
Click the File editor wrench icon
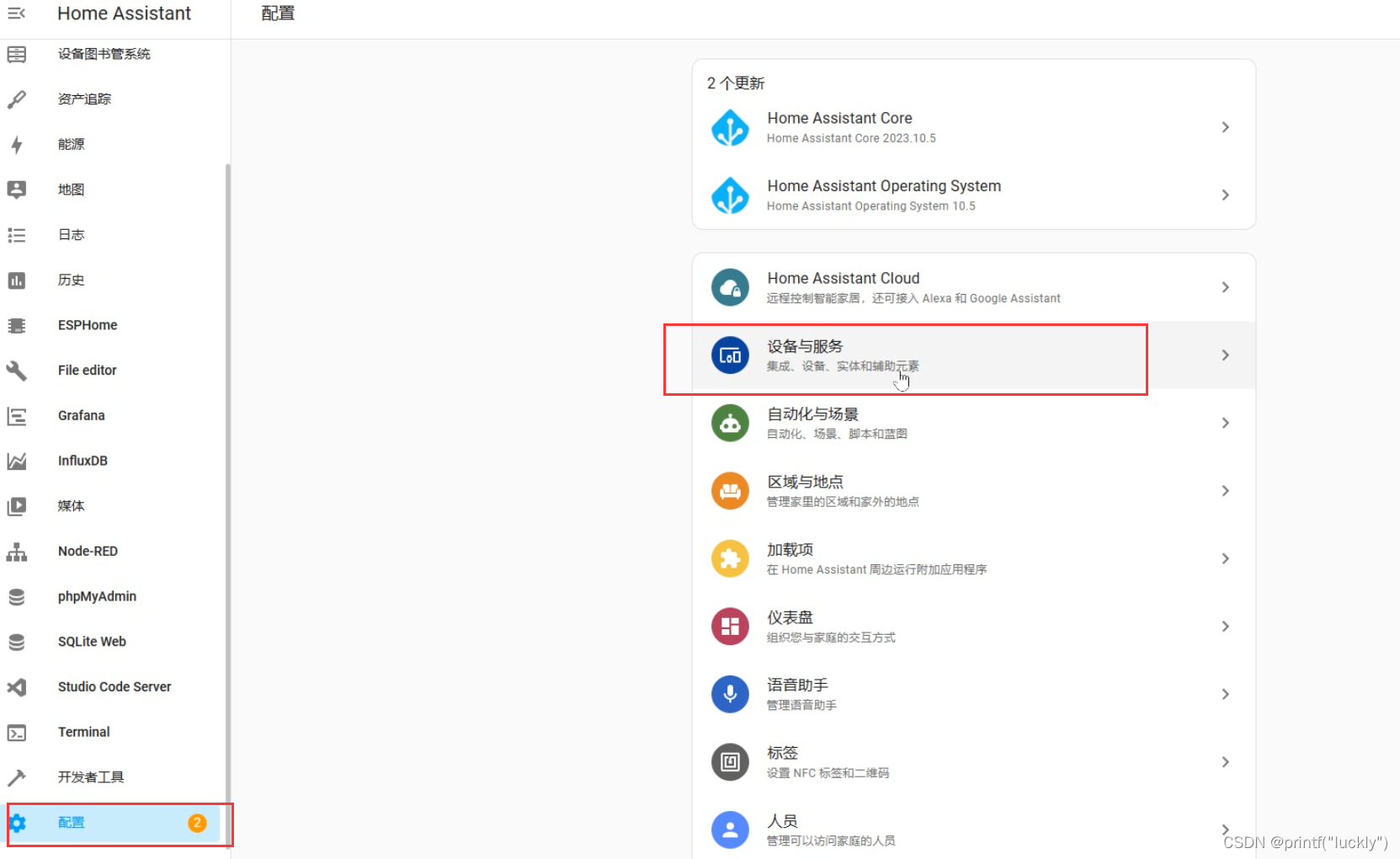(x=17, y=371)
